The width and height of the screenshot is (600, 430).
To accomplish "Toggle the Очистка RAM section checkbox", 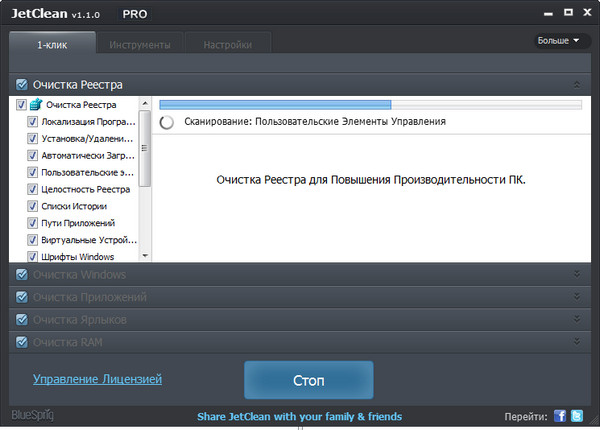I will pyautogui.click(x=22, y=342).
